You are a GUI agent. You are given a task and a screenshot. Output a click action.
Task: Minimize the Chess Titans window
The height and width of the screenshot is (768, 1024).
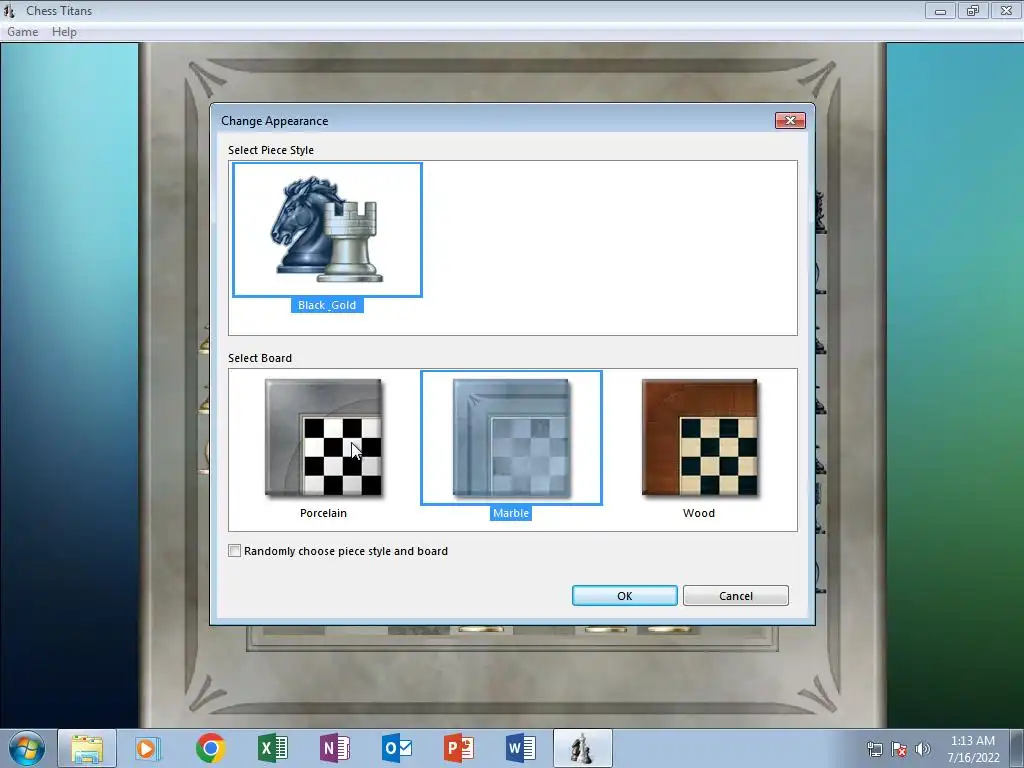click(940, 10)
